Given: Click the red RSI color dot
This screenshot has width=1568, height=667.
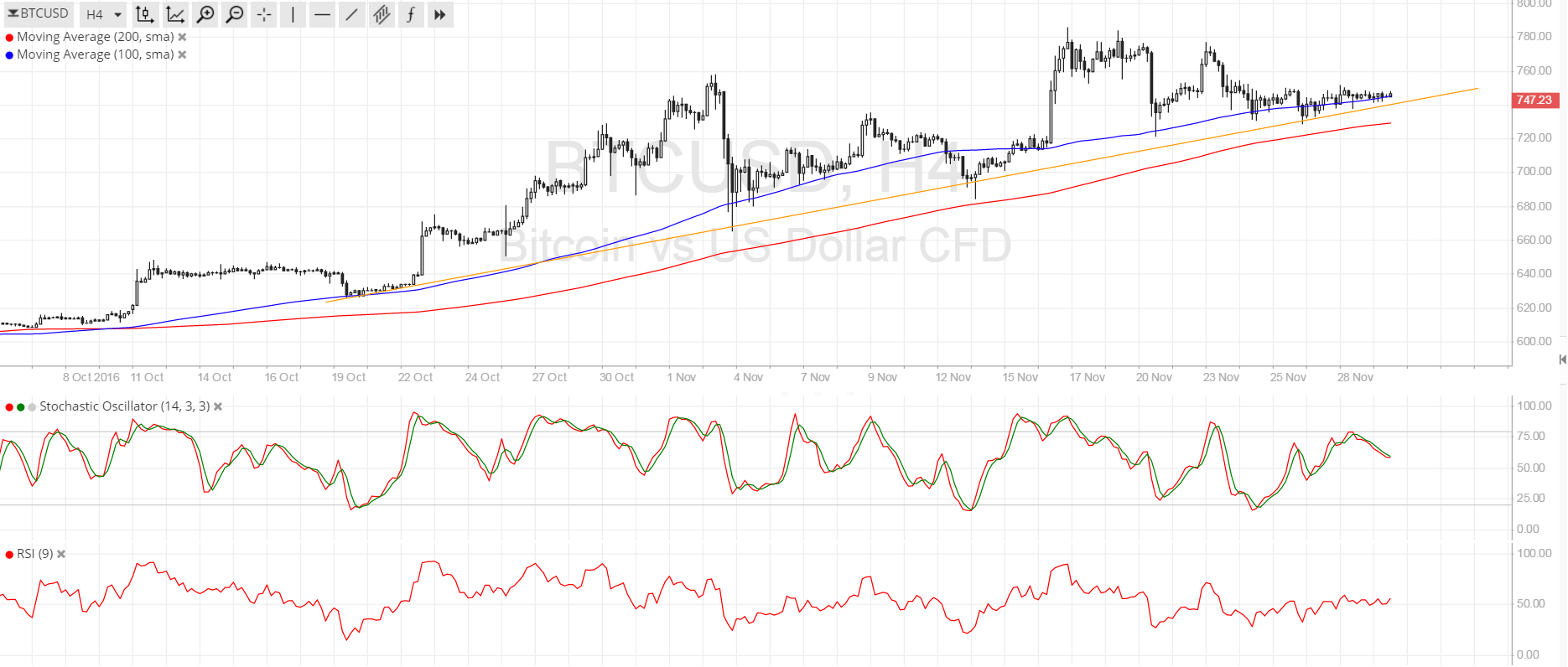Looking at the screenshot, I should click(9, 555).
